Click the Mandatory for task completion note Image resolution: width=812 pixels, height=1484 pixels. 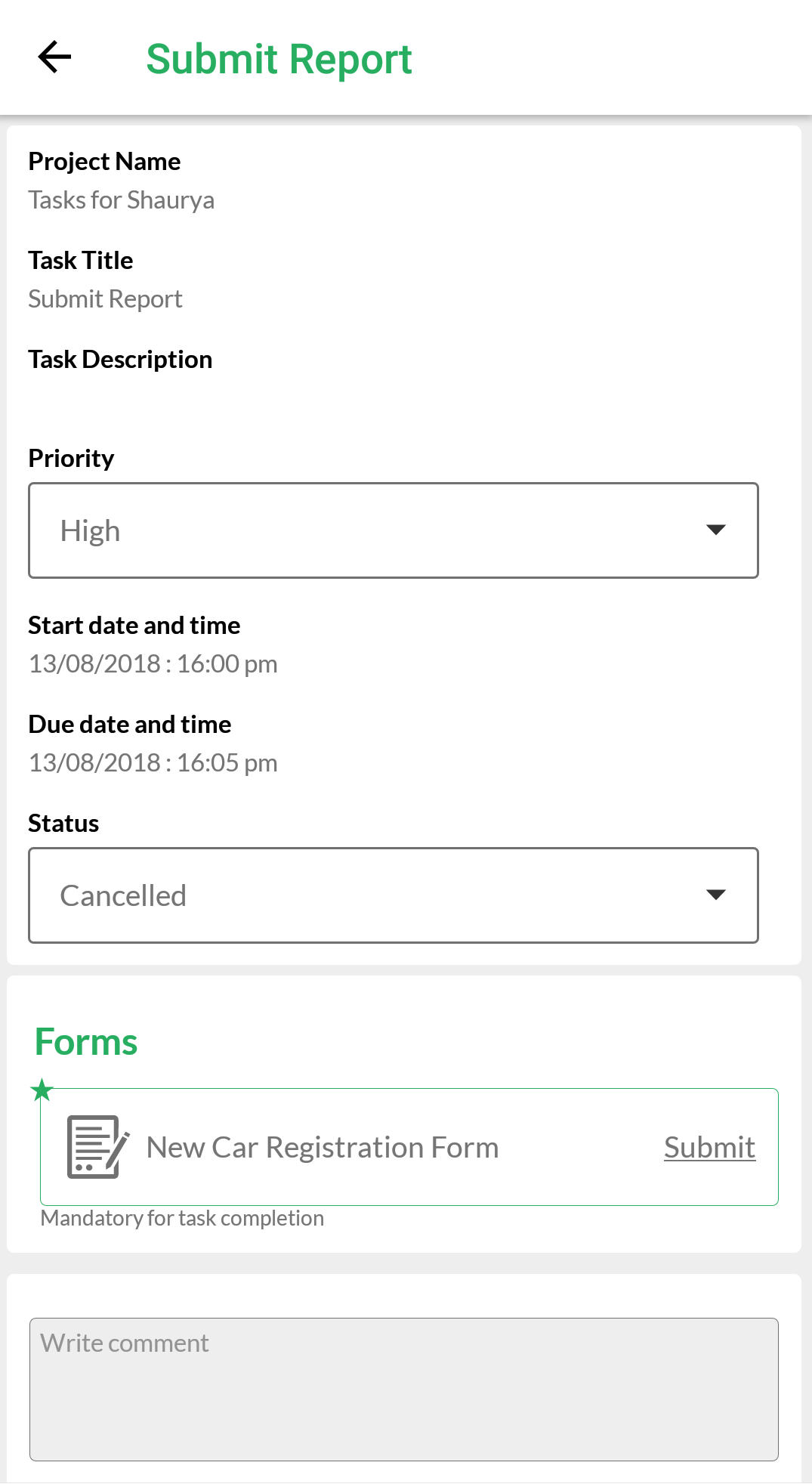[x=182, y=1218]
